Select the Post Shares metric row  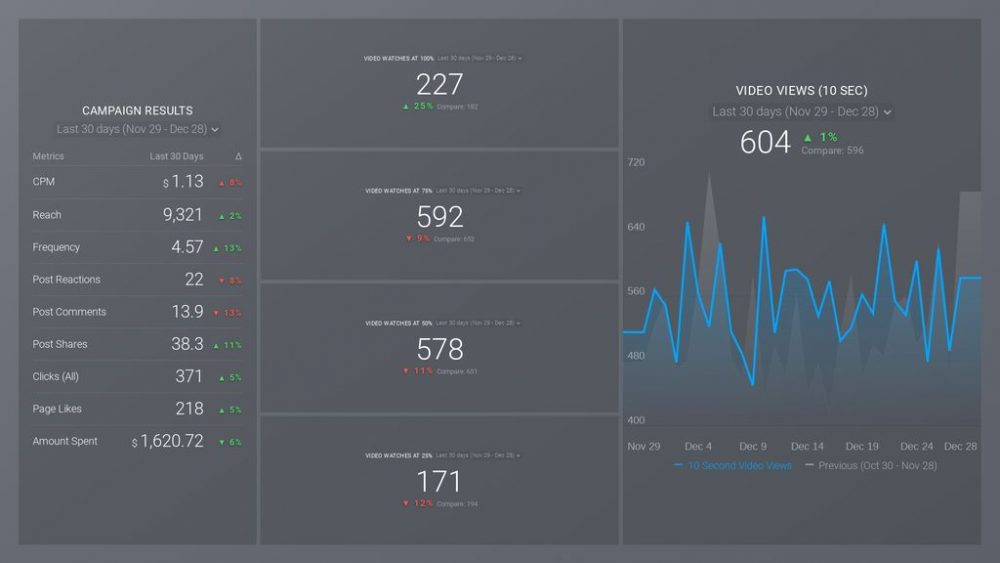pyautogui.click(x=60, y=344)
